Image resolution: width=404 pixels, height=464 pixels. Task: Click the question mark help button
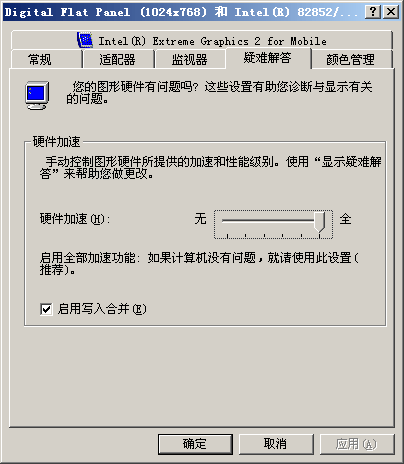373,12
